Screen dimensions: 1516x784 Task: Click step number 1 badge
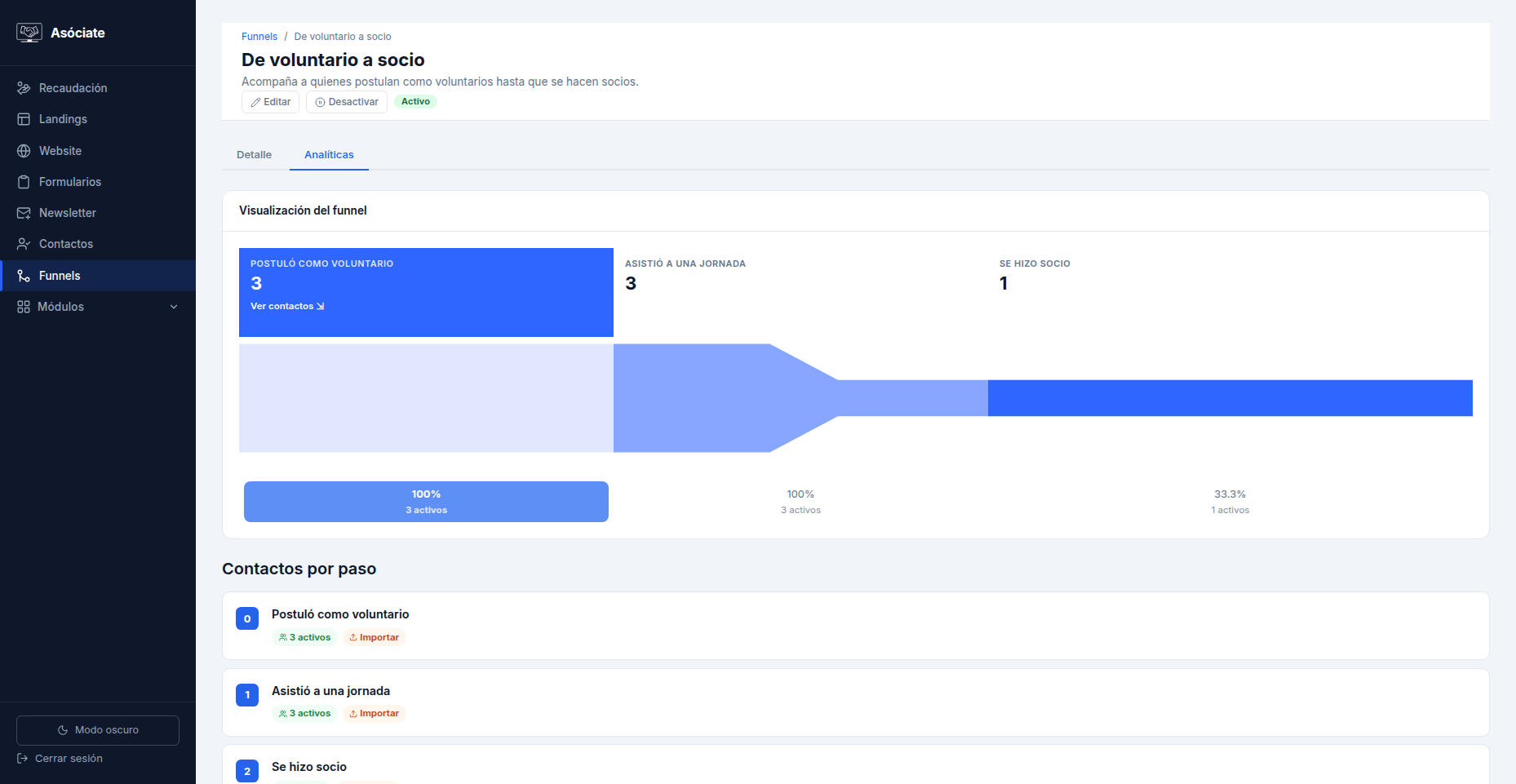(x=247, y=695)
